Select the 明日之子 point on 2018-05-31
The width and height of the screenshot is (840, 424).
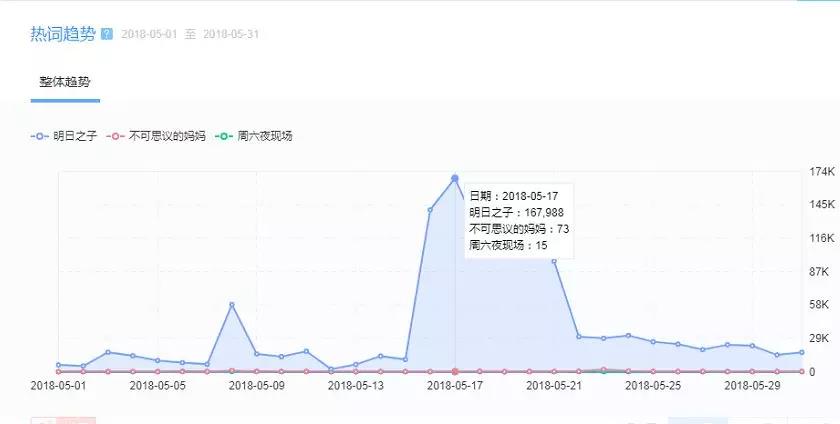pyautogui.click(x=802, y=352)
